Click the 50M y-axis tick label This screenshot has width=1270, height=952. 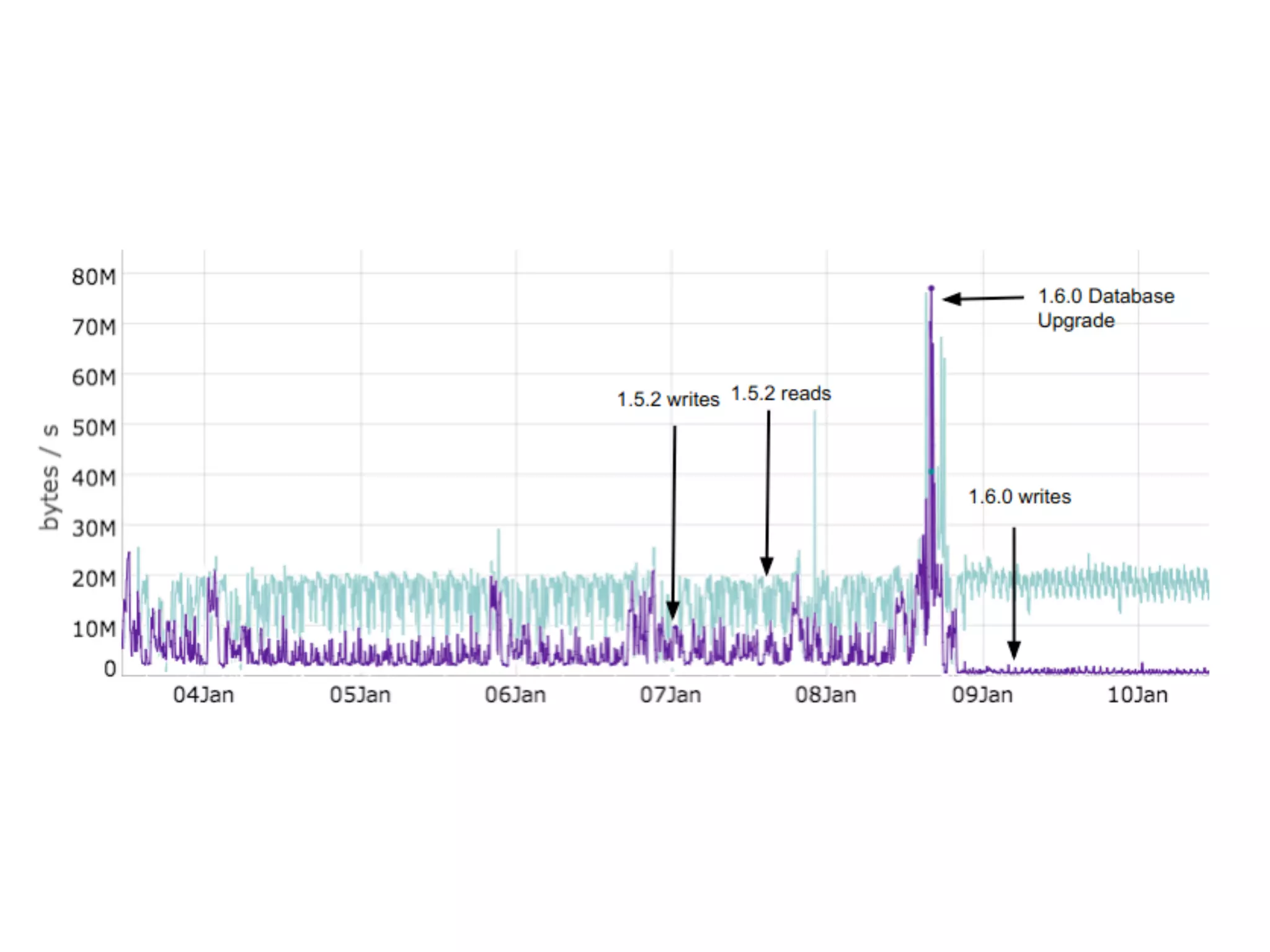coord(94,428)
